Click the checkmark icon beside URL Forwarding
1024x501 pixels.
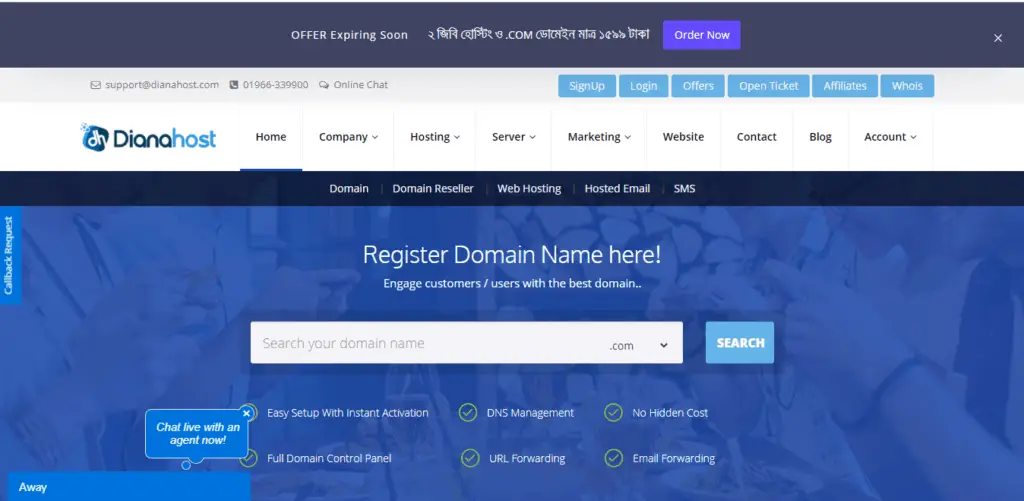point(470,459)
